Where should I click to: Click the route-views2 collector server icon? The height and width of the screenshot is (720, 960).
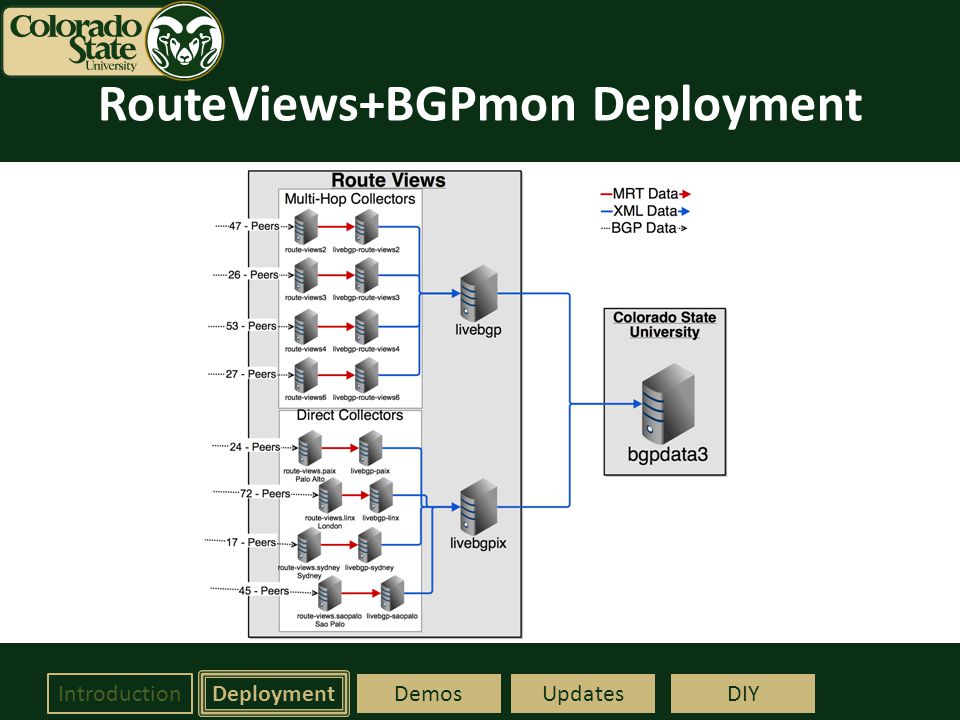coord(306,227)
